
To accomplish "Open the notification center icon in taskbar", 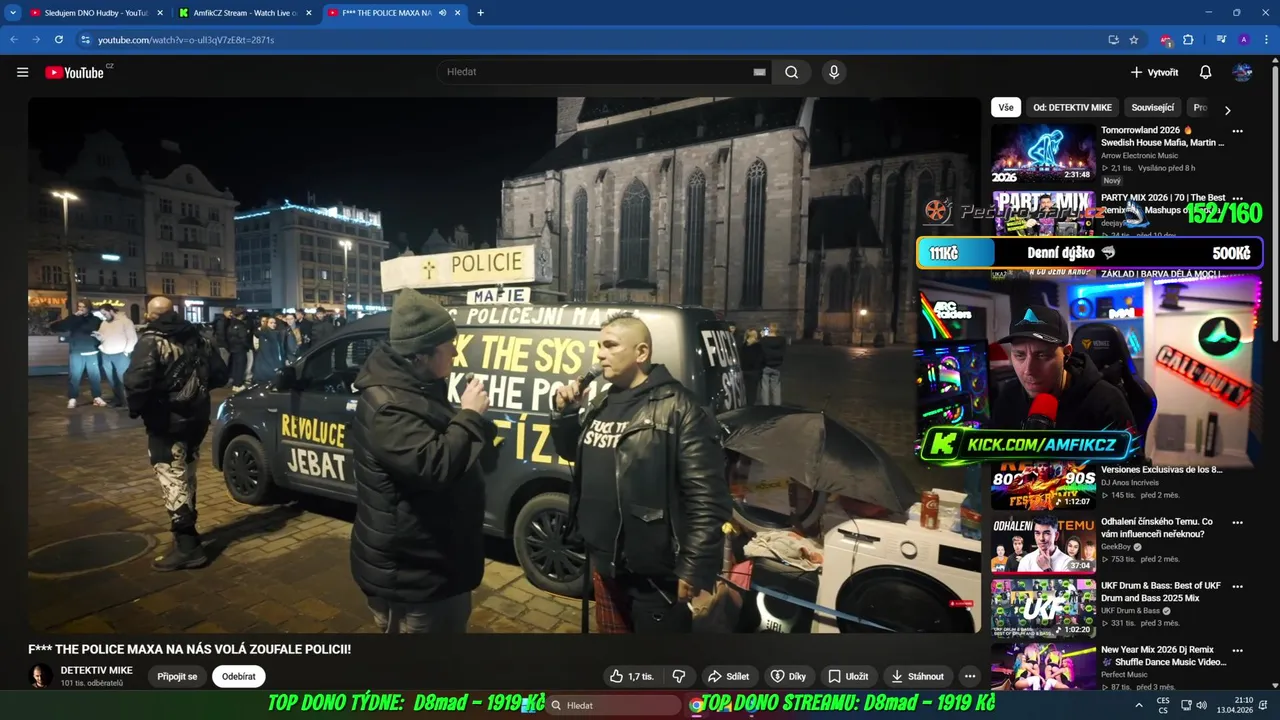I will point(1264,705).
